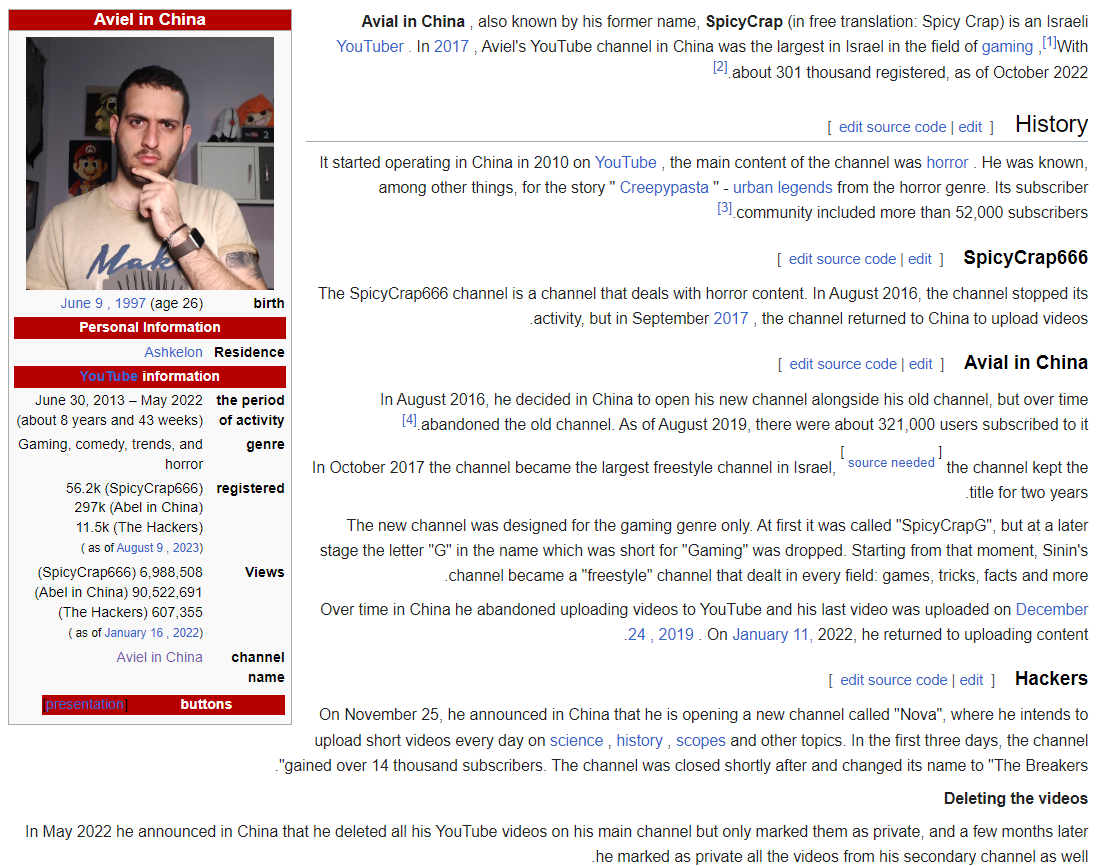The width and height of the screenshot is (1119, 866).
Task: Open the Aviel in China channel name link
Action: [x=159, y=658]
